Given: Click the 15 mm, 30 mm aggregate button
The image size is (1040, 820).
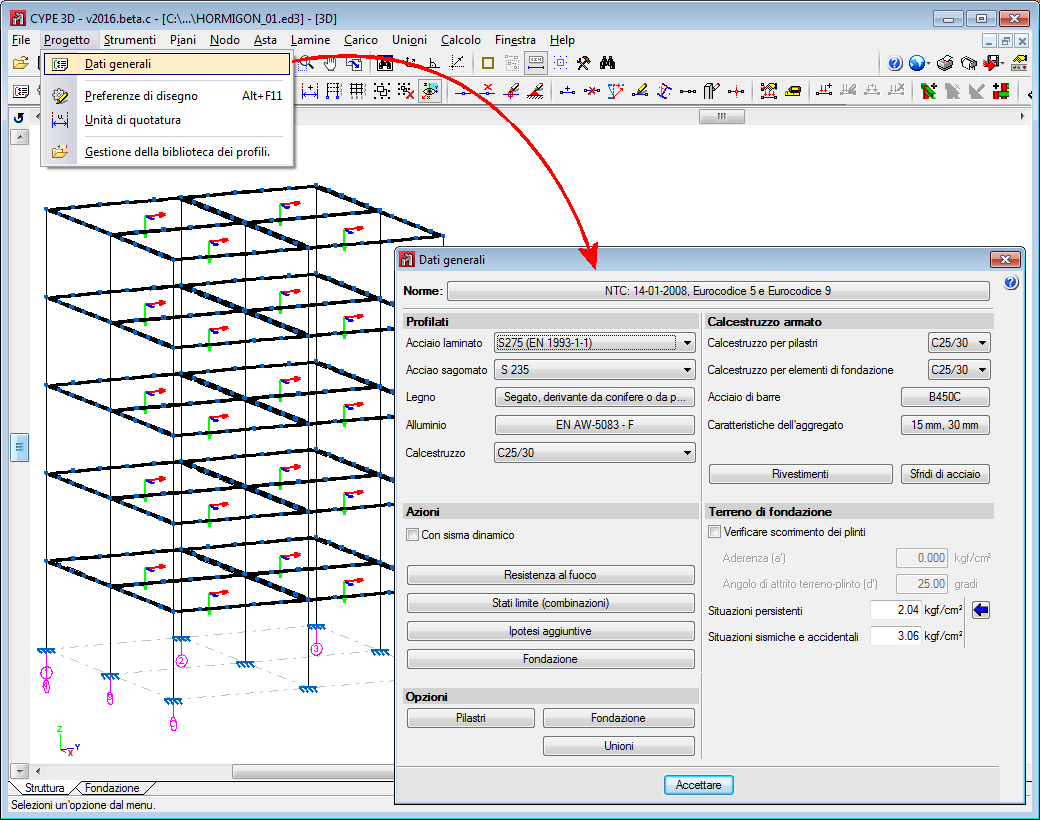Looking at the screenshot, I should tap(945, 425).
